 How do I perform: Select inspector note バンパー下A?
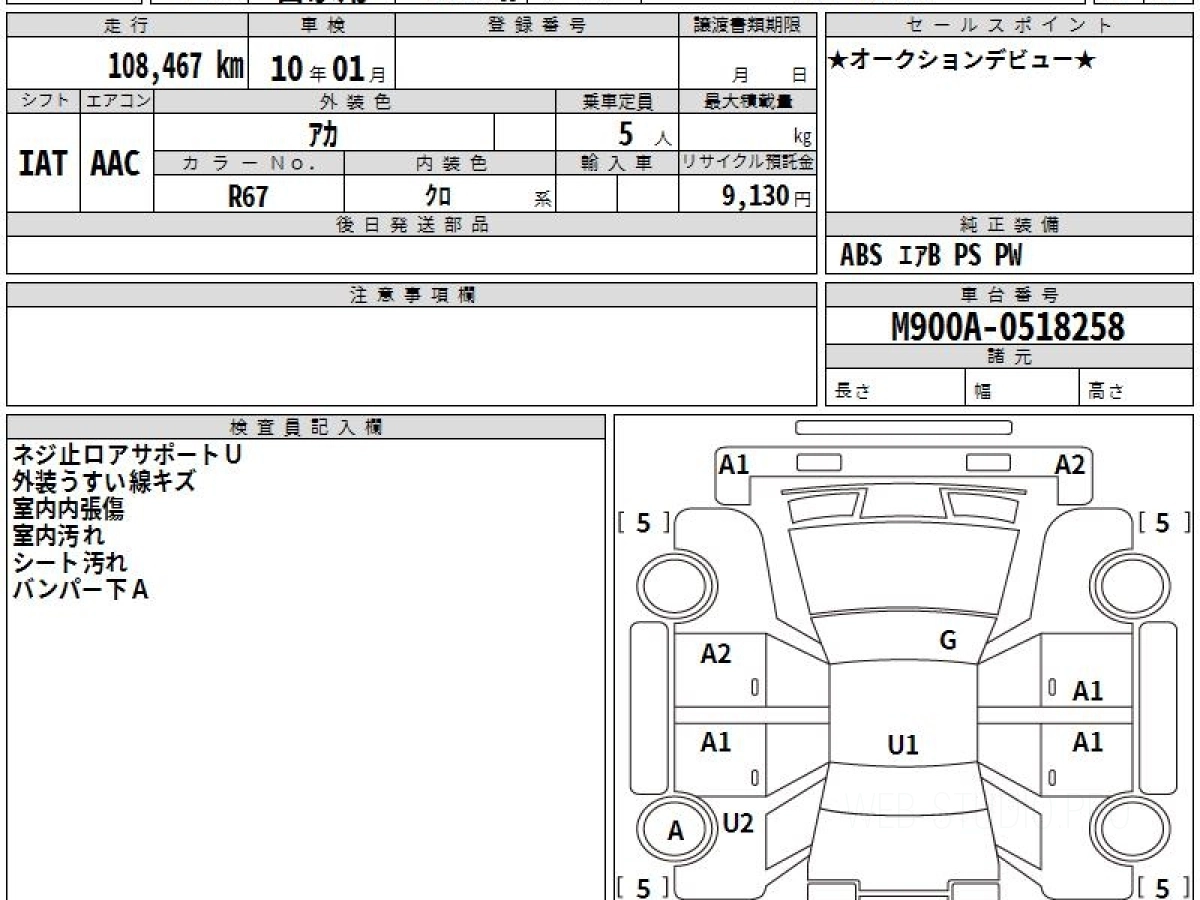pos(80,590)
